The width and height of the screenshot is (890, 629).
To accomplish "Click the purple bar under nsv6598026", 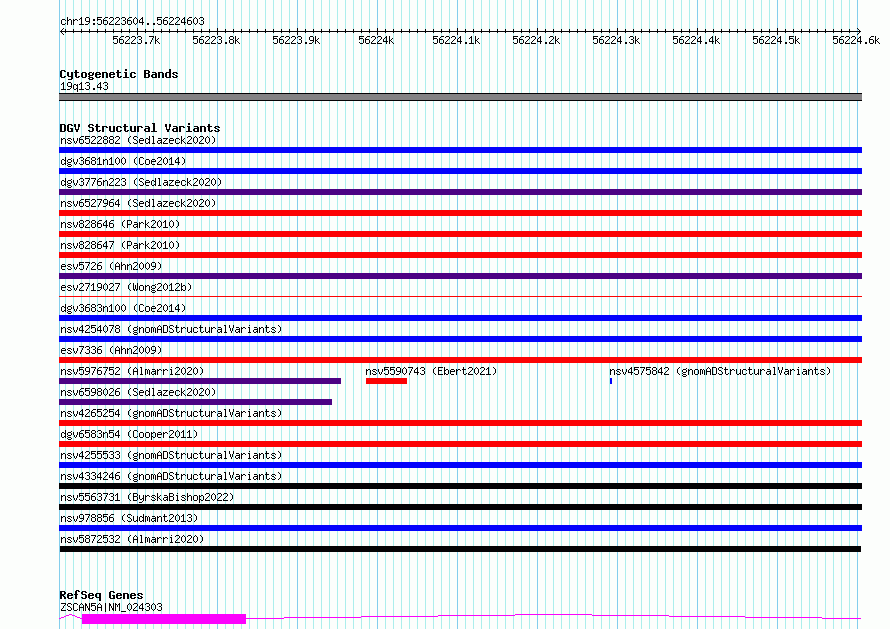I will tap(195, 402).
